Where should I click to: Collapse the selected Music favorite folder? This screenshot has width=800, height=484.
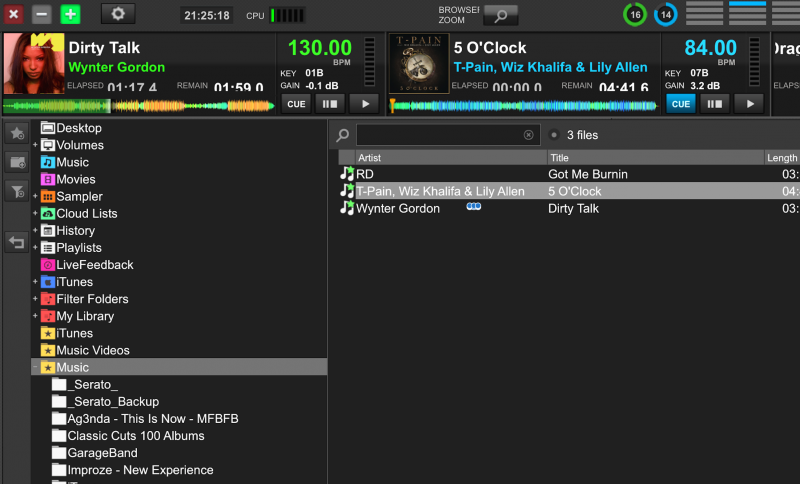[x=35, y=367]
